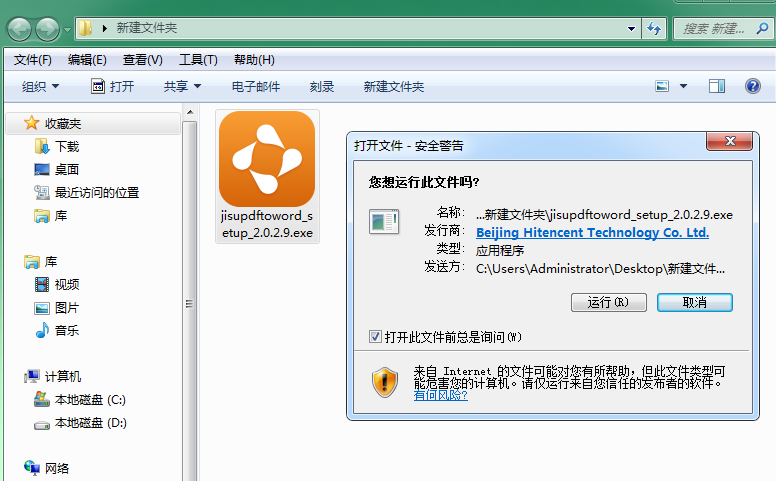Viewport: 776px width, 481px height.
Task: Click the 网络 globe icon
Action: (x=32, y=468)
